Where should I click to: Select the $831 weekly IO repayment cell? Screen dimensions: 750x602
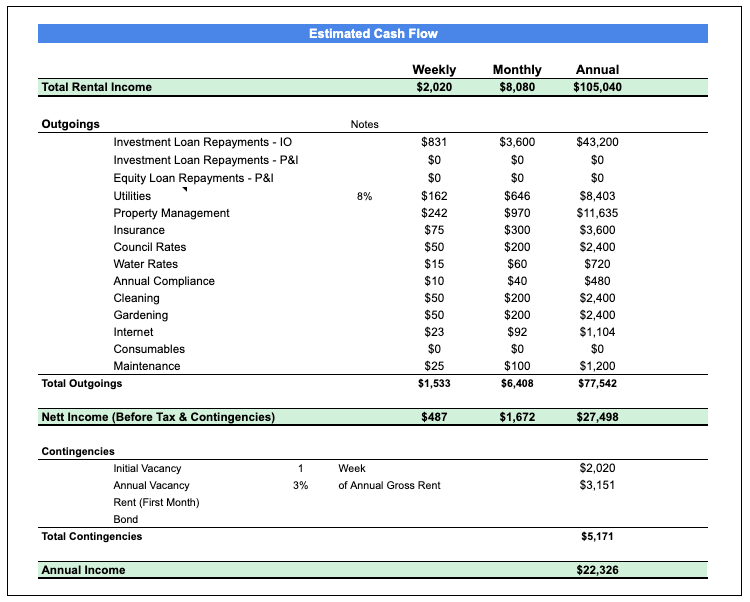point(434,142)
